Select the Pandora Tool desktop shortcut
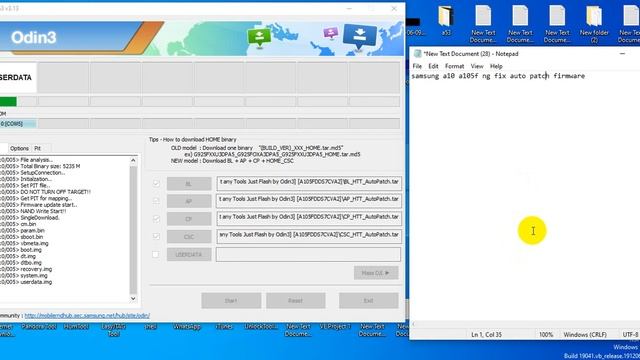Viewport: 640px width, 360px height. 39,327
